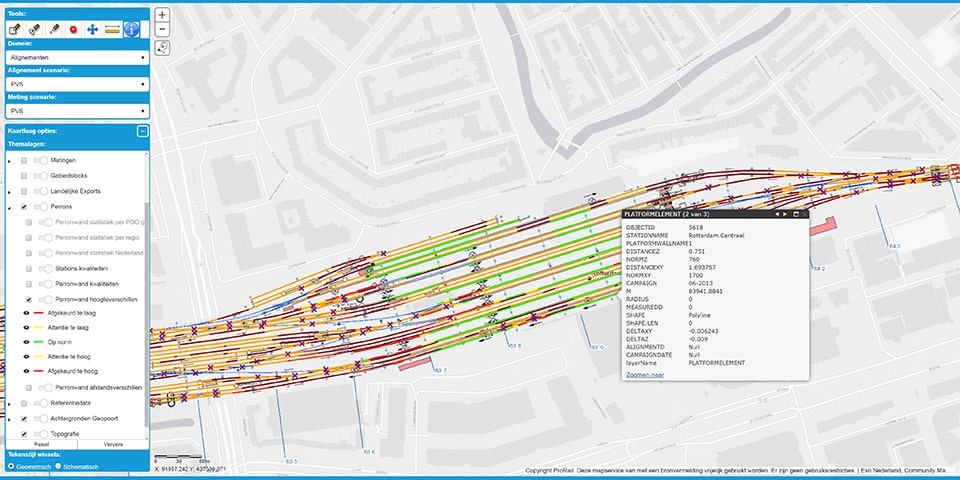Adjust the Metingen layer transparency slider

pos(40,160)
